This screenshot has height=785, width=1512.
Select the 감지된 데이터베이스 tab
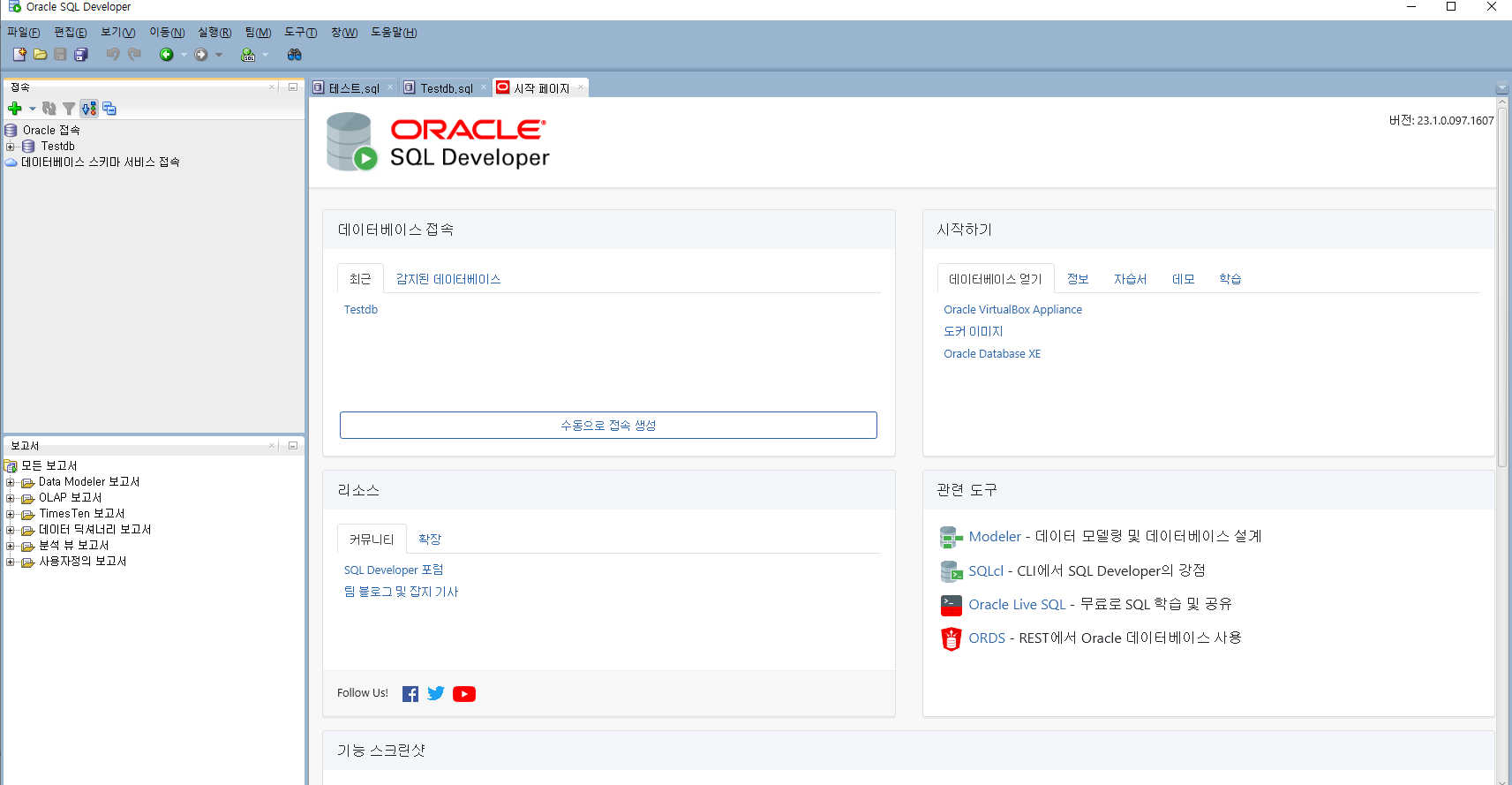[448, 279]
